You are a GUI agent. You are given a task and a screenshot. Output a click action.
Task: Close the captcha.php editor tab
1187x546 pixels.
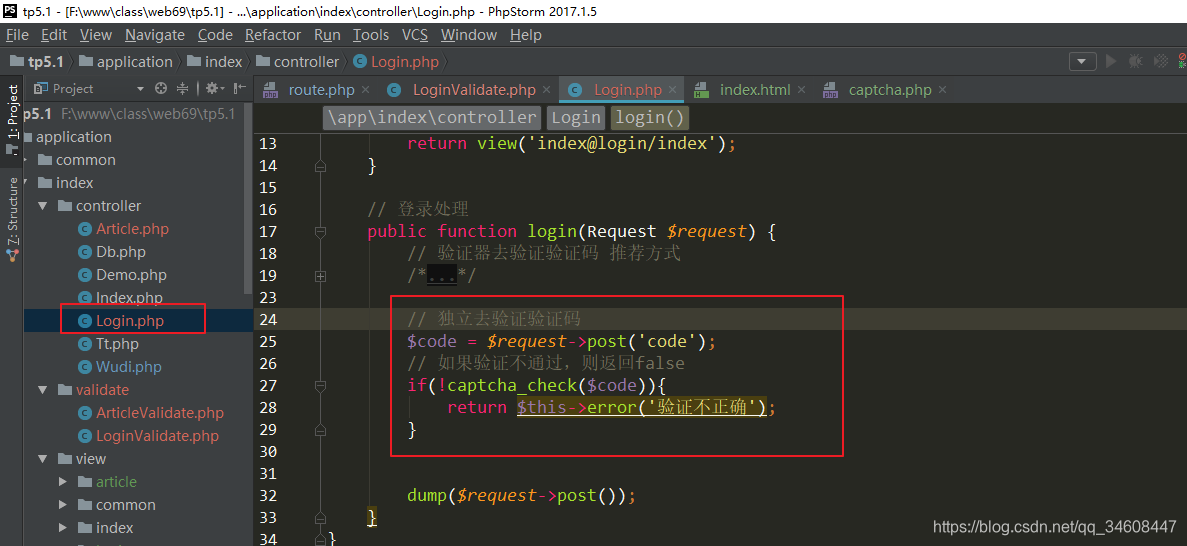(x=942, y=90)
